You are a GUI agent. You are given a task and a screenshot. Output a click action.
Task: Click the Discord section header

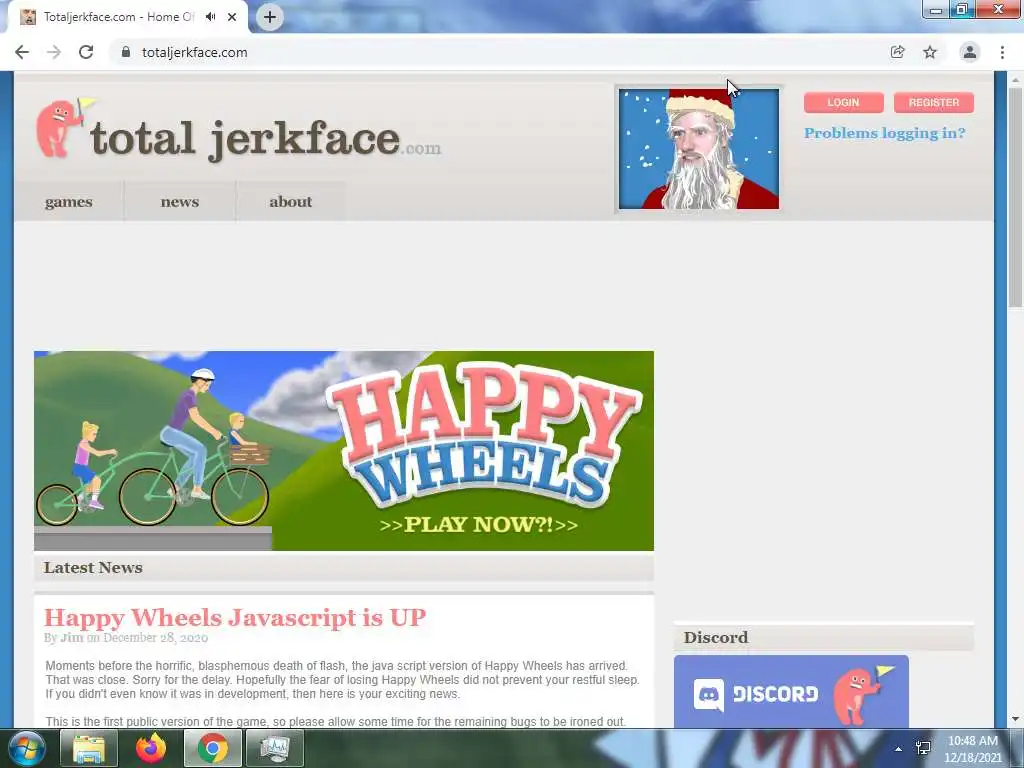824,637
